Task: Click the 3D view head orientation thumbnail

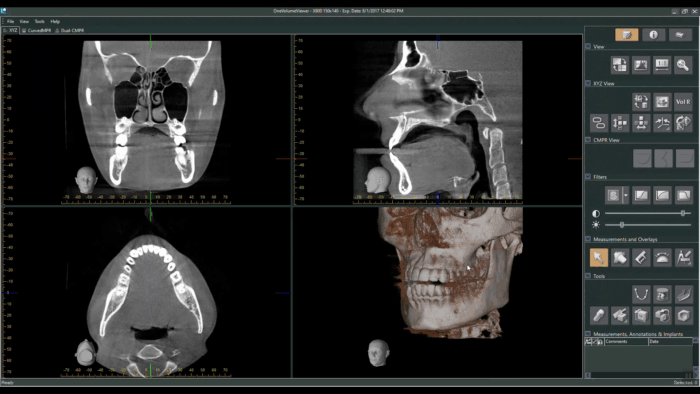Action: point(379,353)
